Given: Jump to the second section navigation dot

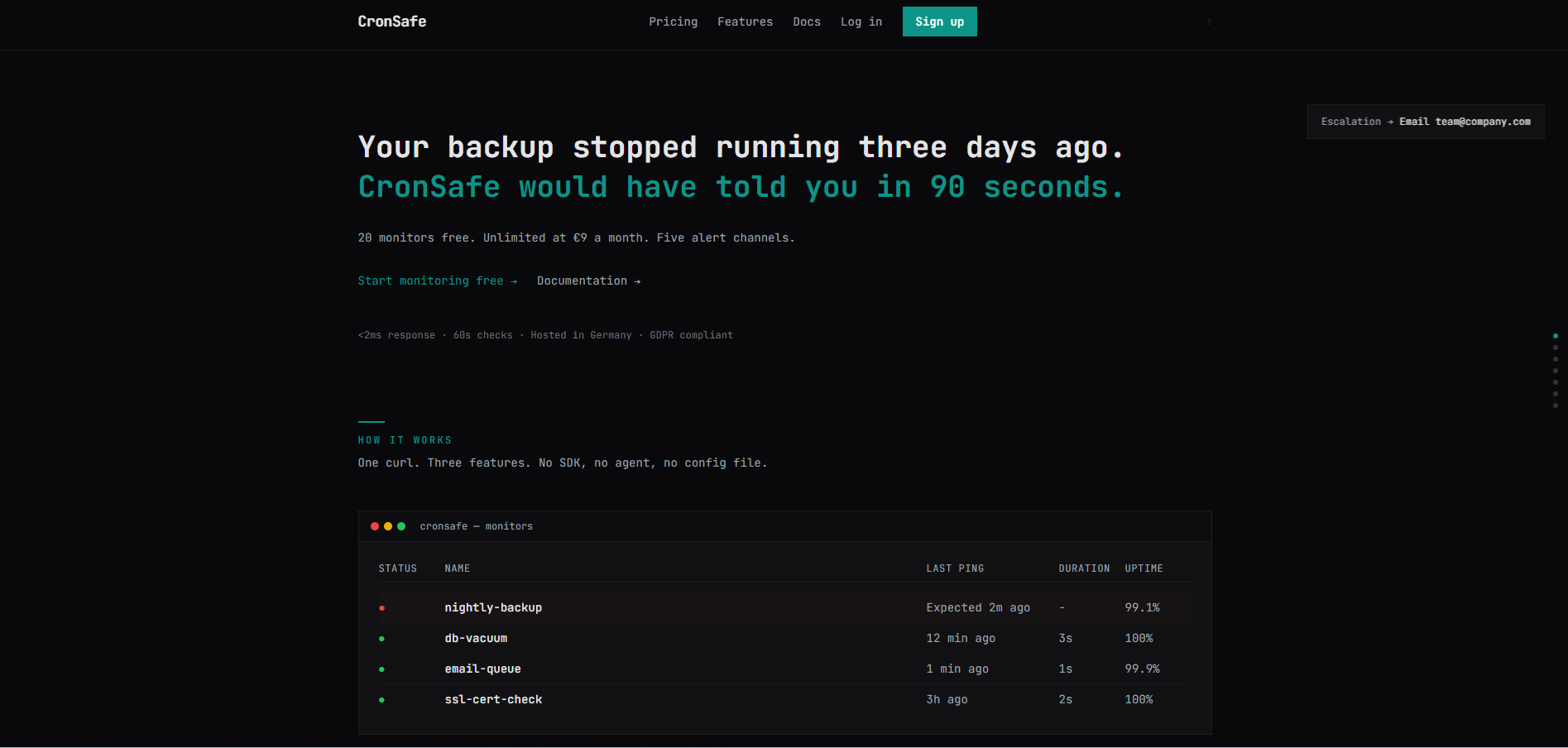Looking at the screenshot, I should tap(1556, 348).
